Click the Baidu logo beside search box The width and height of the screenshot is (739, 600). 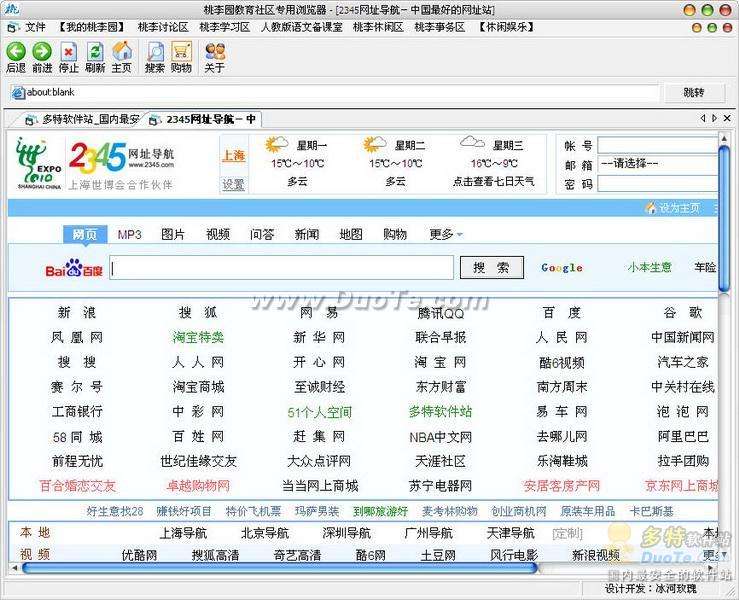tap(74, 268)
